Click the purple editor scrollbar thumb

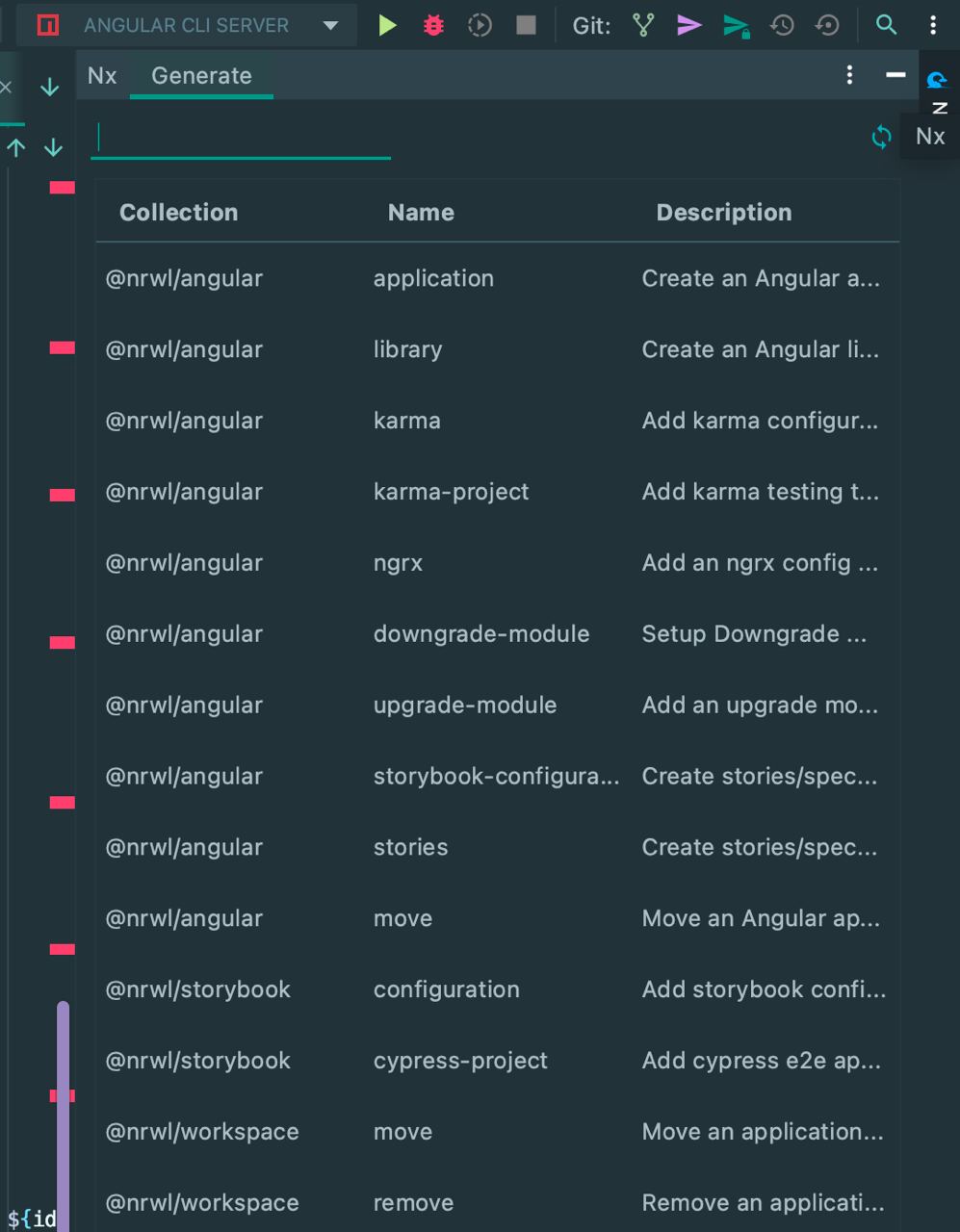(64, 1116)
